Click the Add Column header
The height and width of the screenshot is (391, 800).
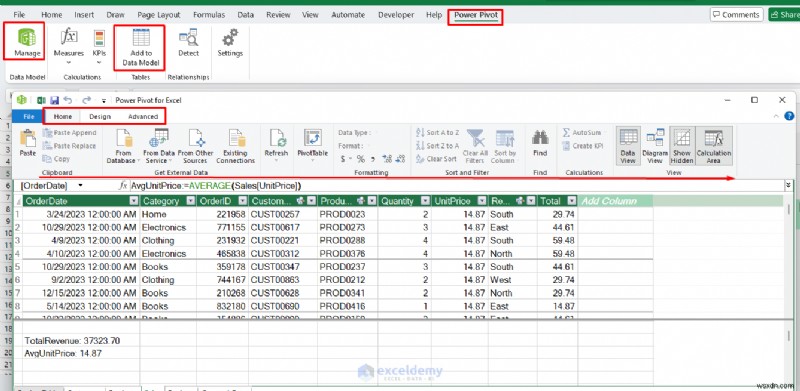pyautogui.click(x=615, y=201)
